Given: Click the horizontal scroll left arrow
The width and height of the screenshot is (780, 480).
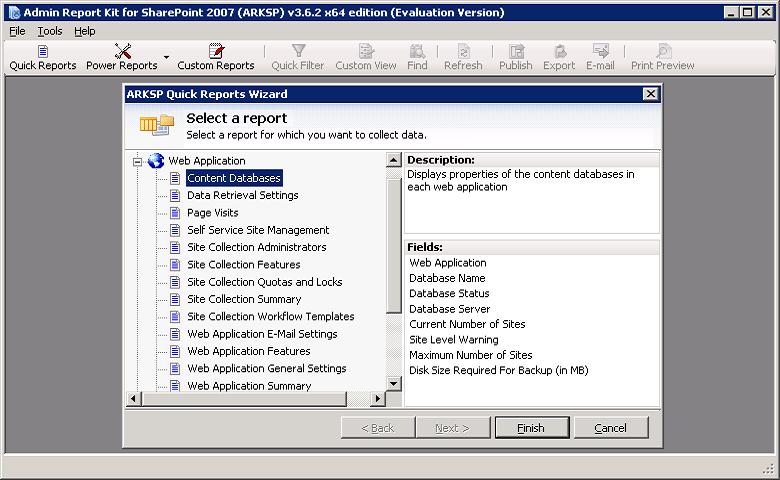Looking at the screenshot, I should (133, 398).
